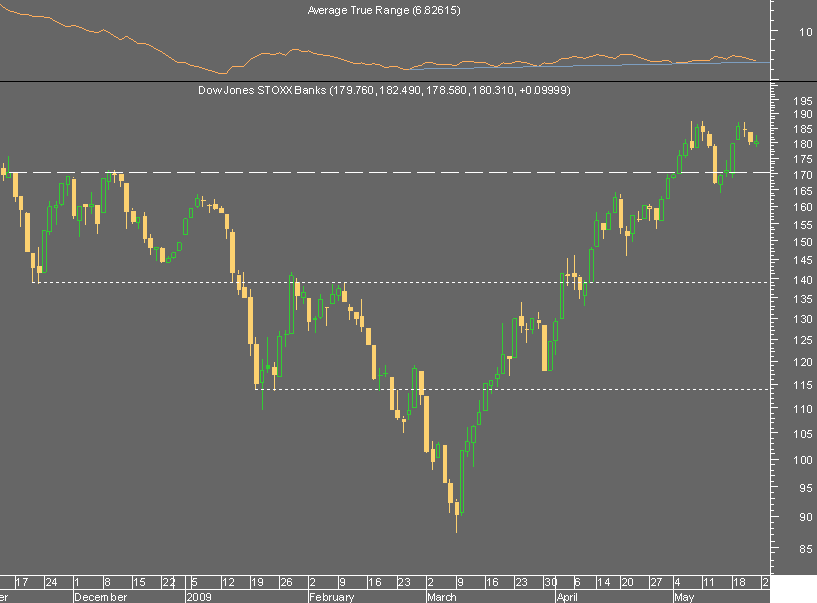This screenshot has height=603, width=817.
Task: Select the "170" price axis label
Action: tap(802, 175)
